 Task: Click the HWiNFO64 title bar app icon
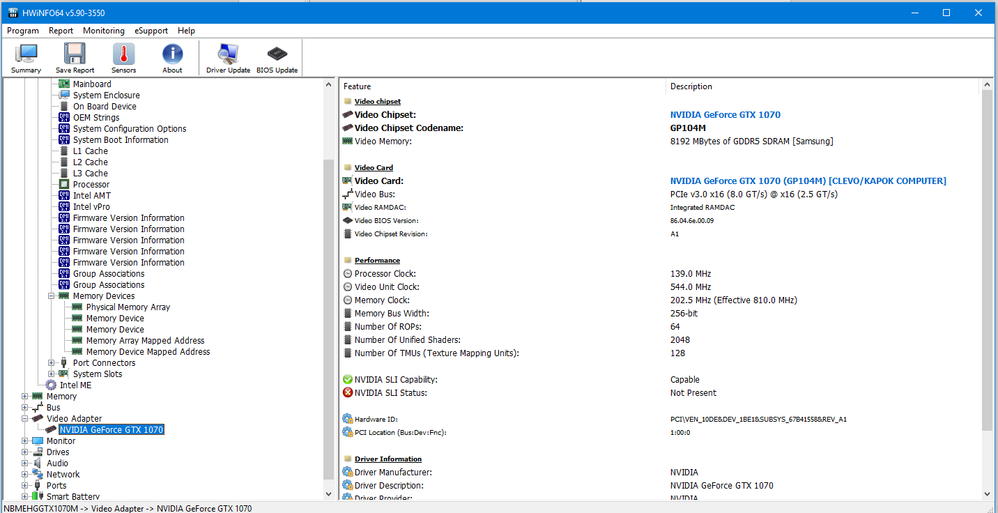tap(12, 13)
